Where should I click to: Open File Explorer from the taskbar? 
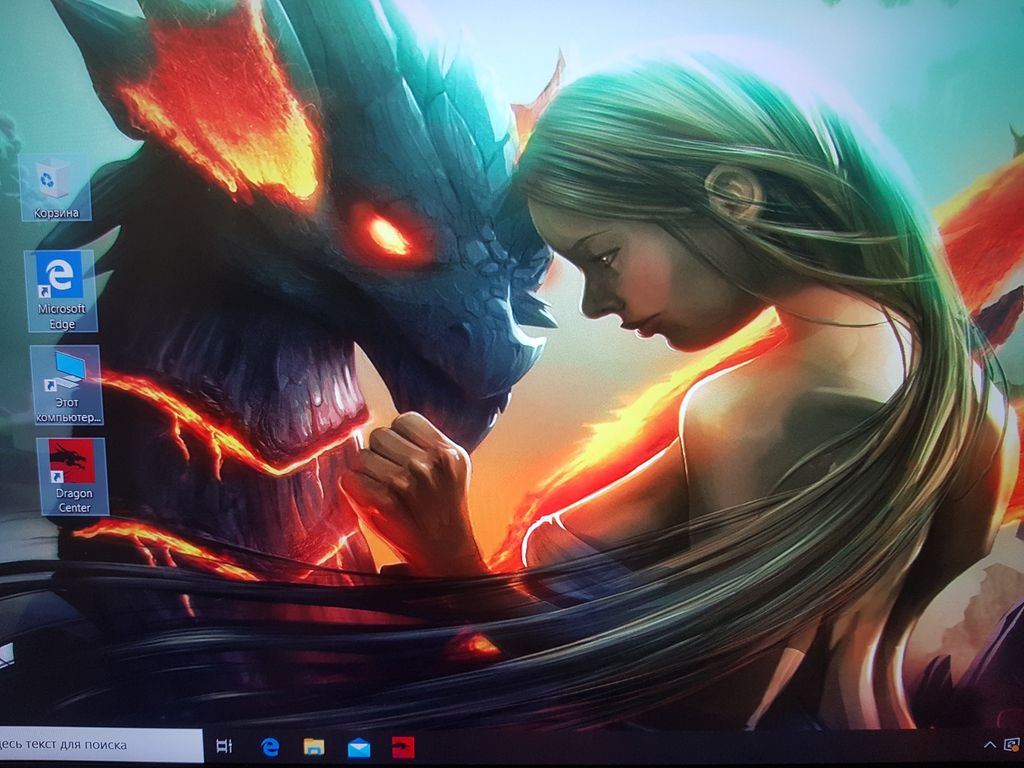[314, 746]
